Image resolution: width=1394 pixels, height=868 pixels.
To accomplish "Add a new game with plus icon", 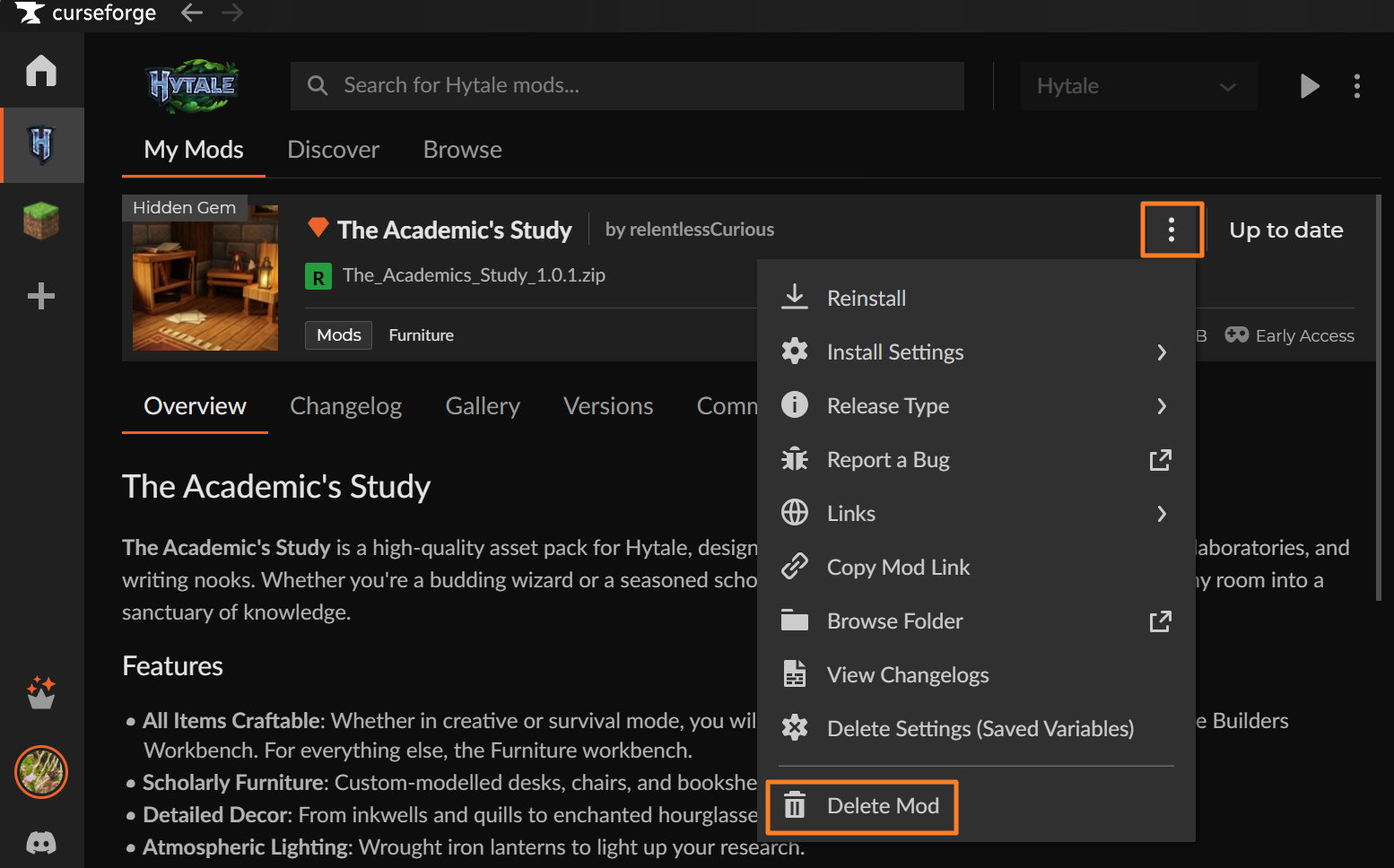I will (x=41, y=296).
